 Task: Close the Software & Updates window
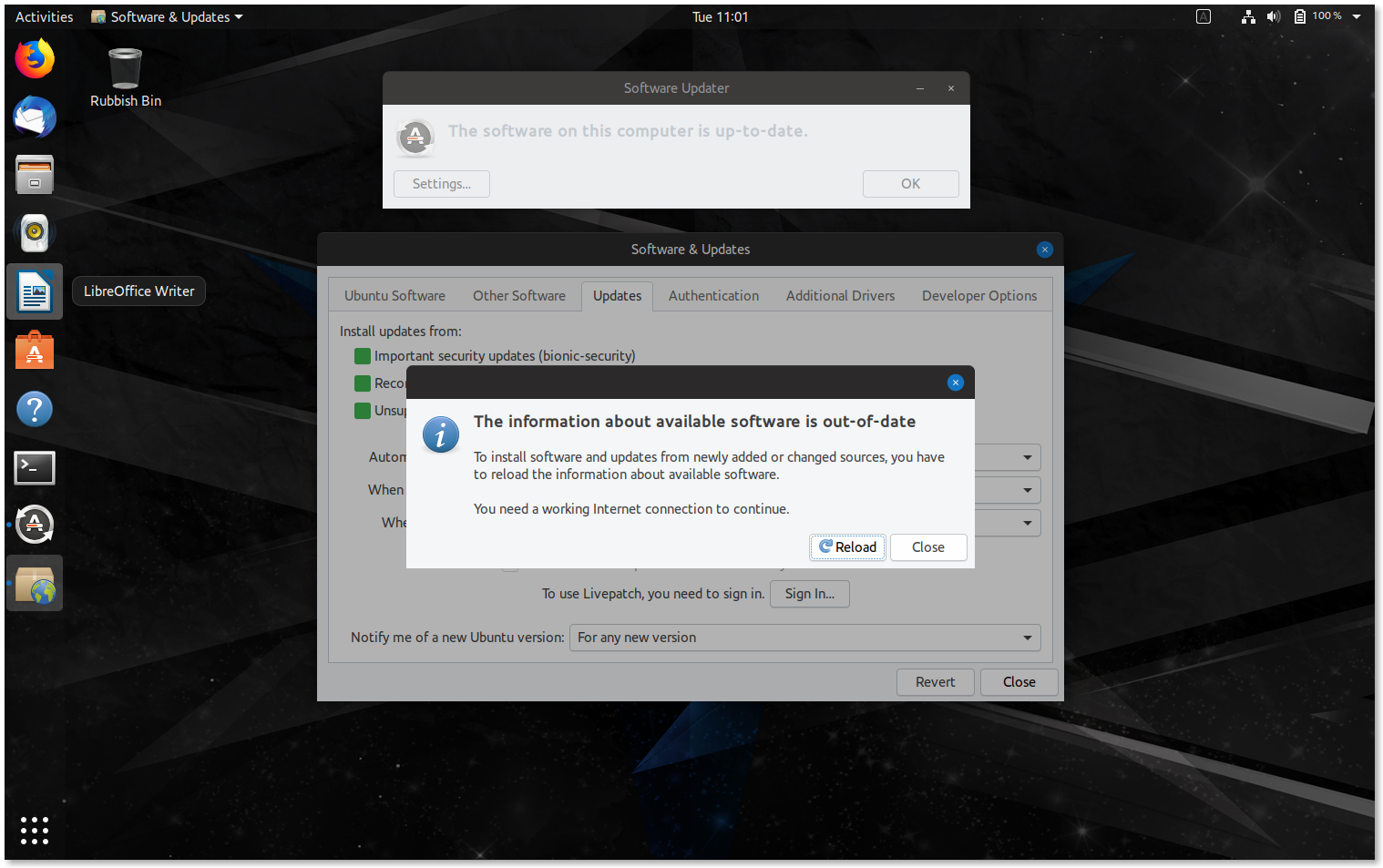click(x=1045, y=250)
